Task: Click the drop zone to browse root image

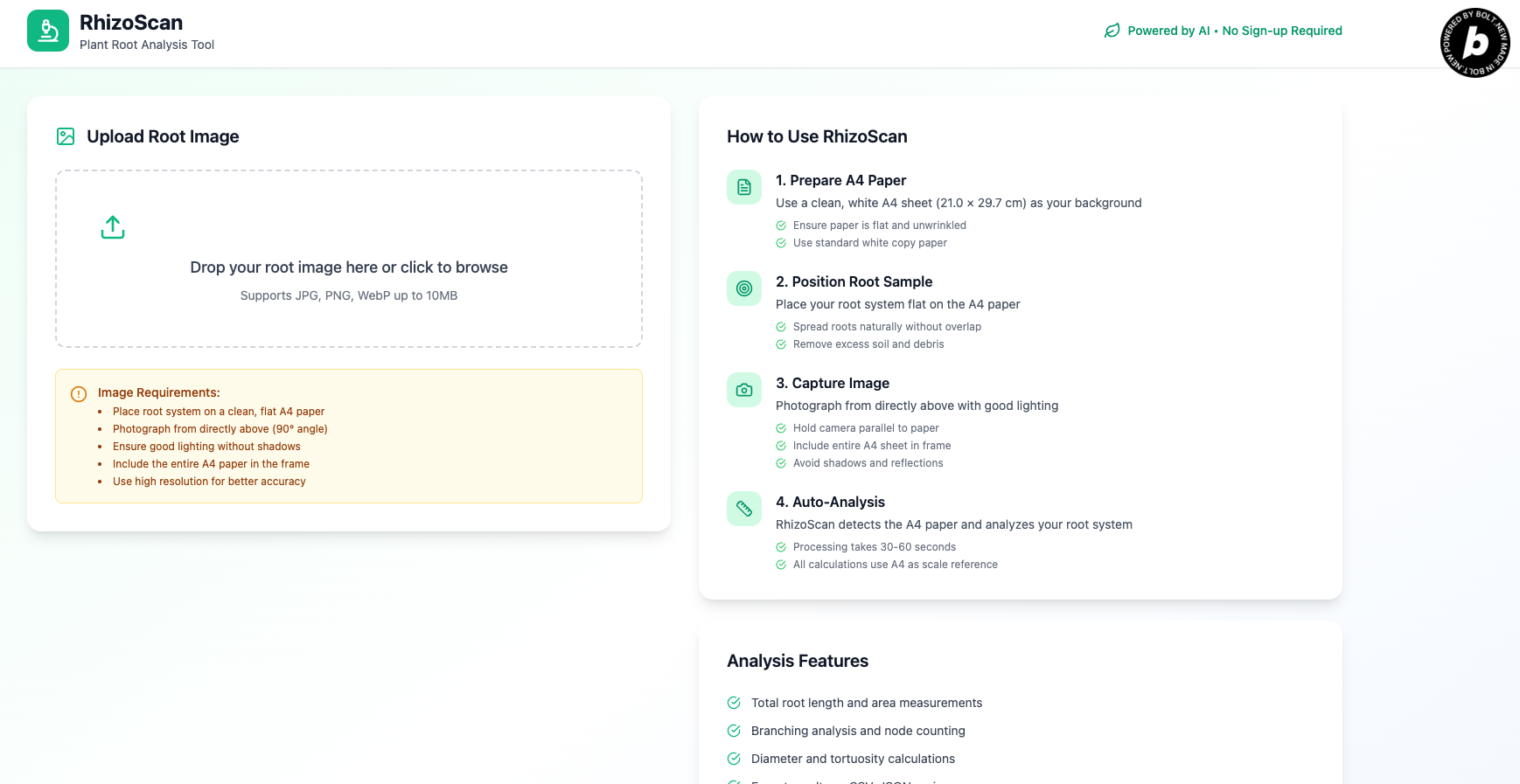Action: 349,259
